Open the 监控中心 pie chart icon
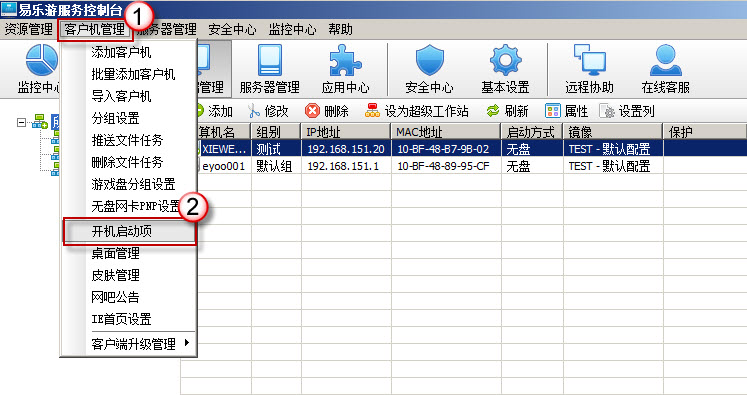 tap(41, 60)
